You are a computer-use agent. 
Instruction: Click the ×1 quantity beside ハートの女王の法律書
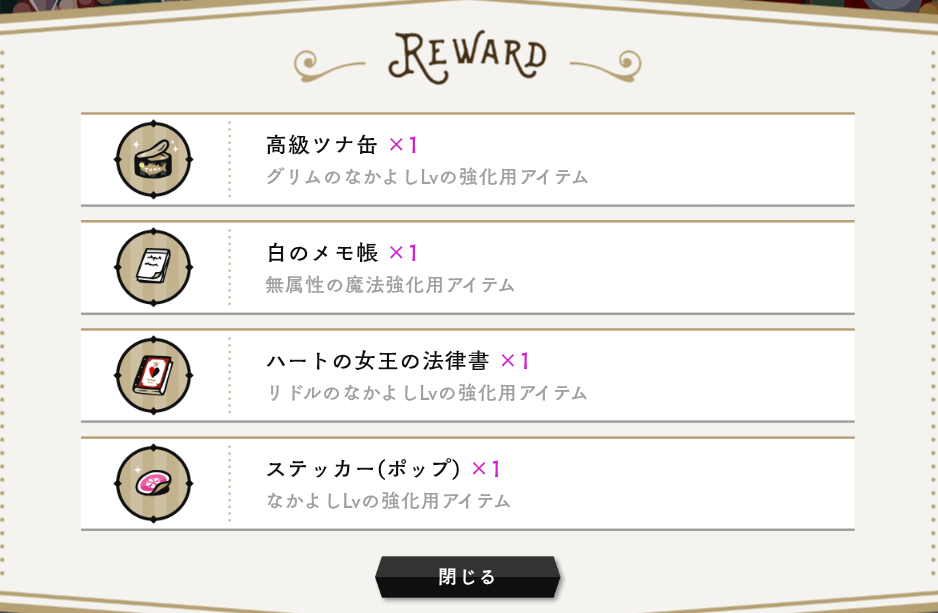(514, 361)
